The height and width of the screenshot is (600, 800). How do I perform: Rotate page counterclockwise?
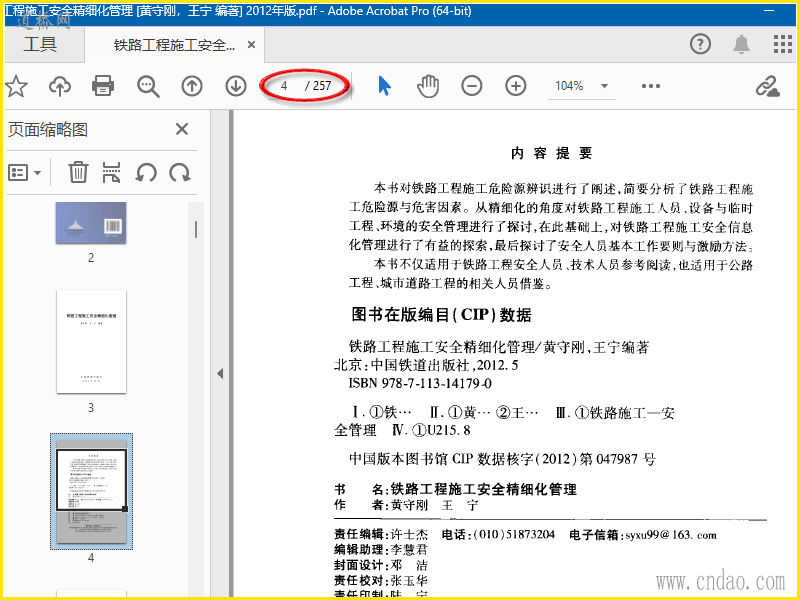point(146,172)
